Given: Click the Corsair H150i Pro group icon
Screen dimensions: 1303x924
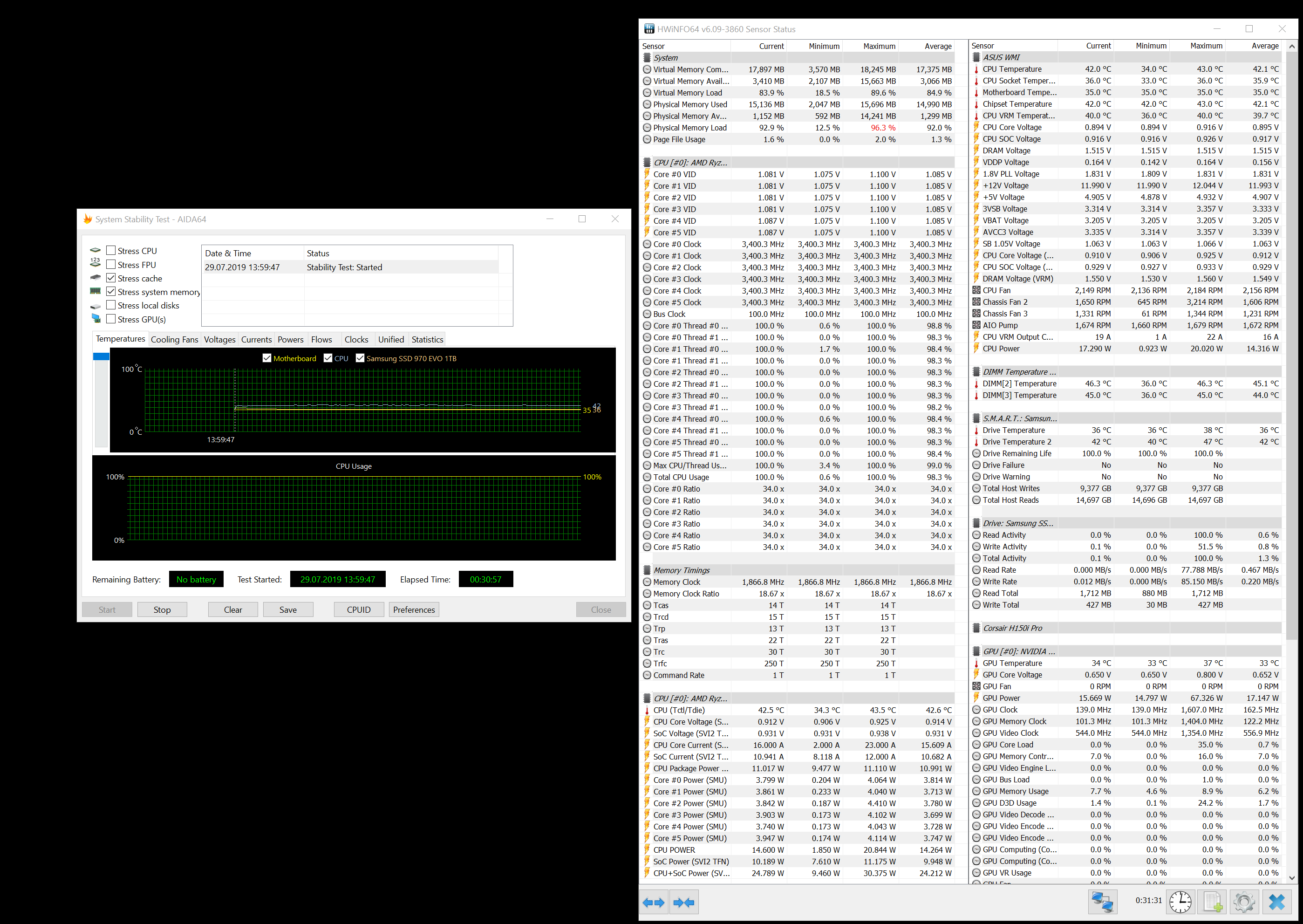Looking at the screenshot, I should [x=976, y=628].
